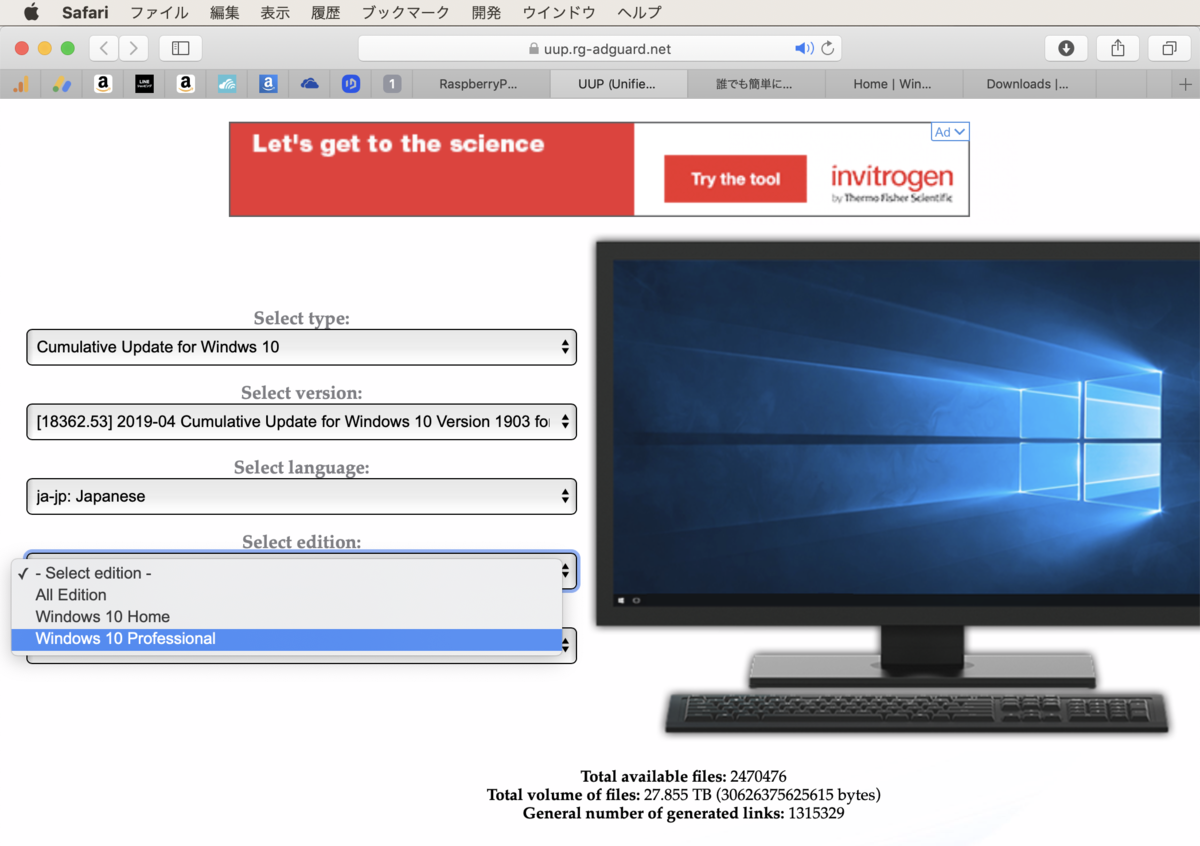
Task: Open the Google Analytics pinned tab
Action: click(20, 85)
